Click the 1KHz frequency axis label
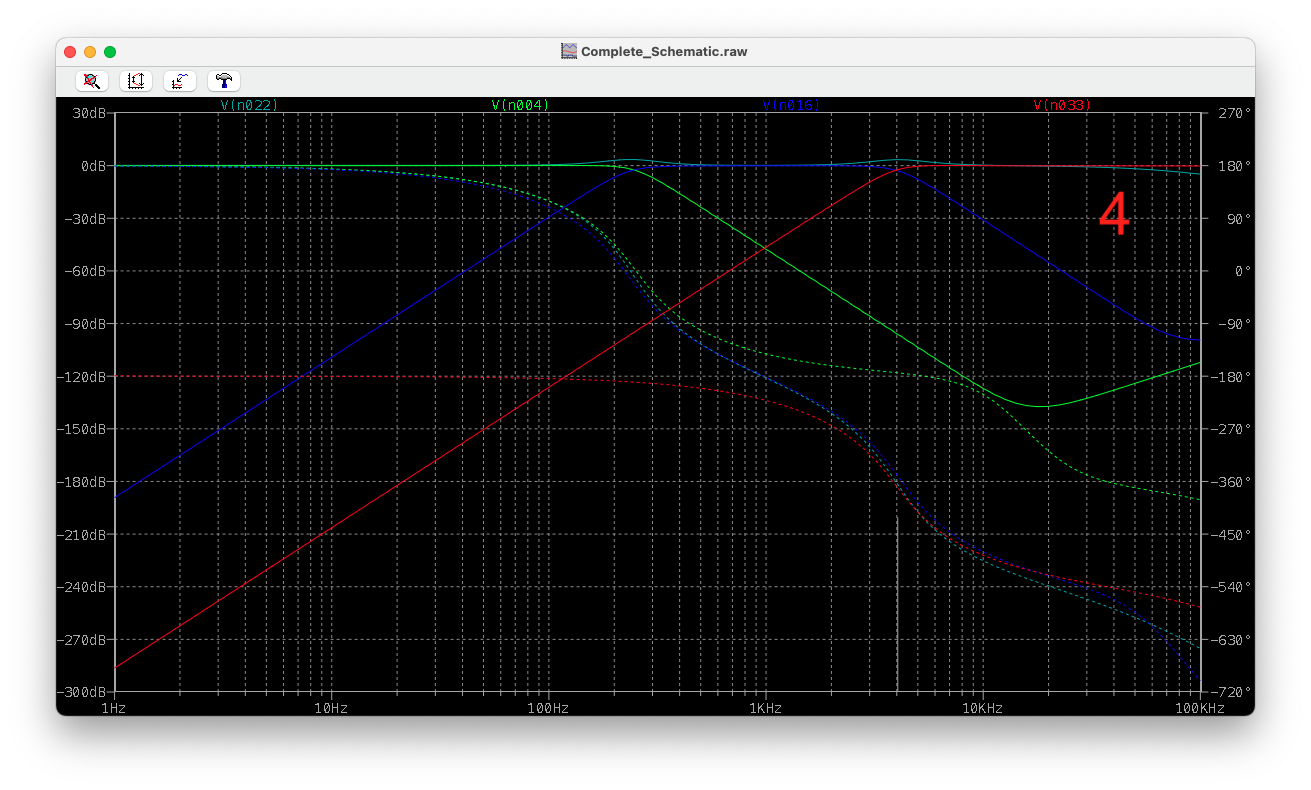 pos(765,708)
